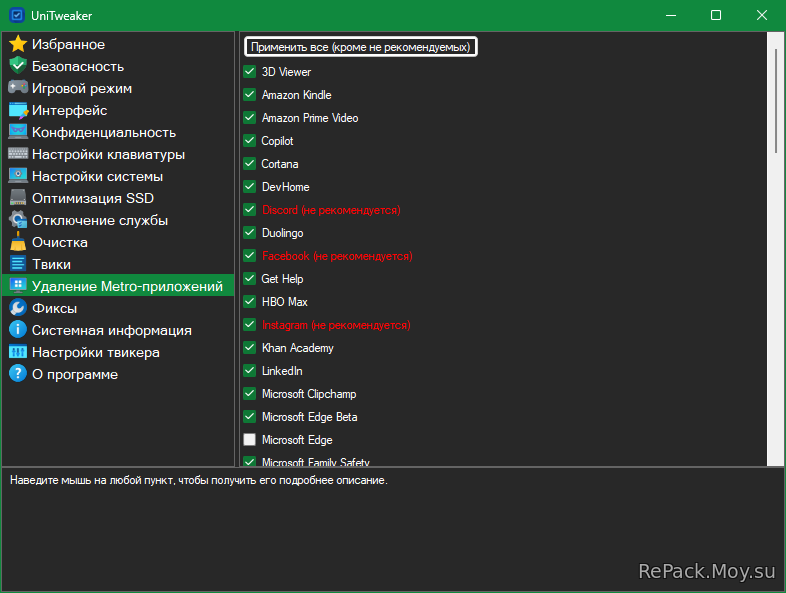Click the question mark icon for О программе
Screen dimensions: 786x593
click(x=18, y=374)
